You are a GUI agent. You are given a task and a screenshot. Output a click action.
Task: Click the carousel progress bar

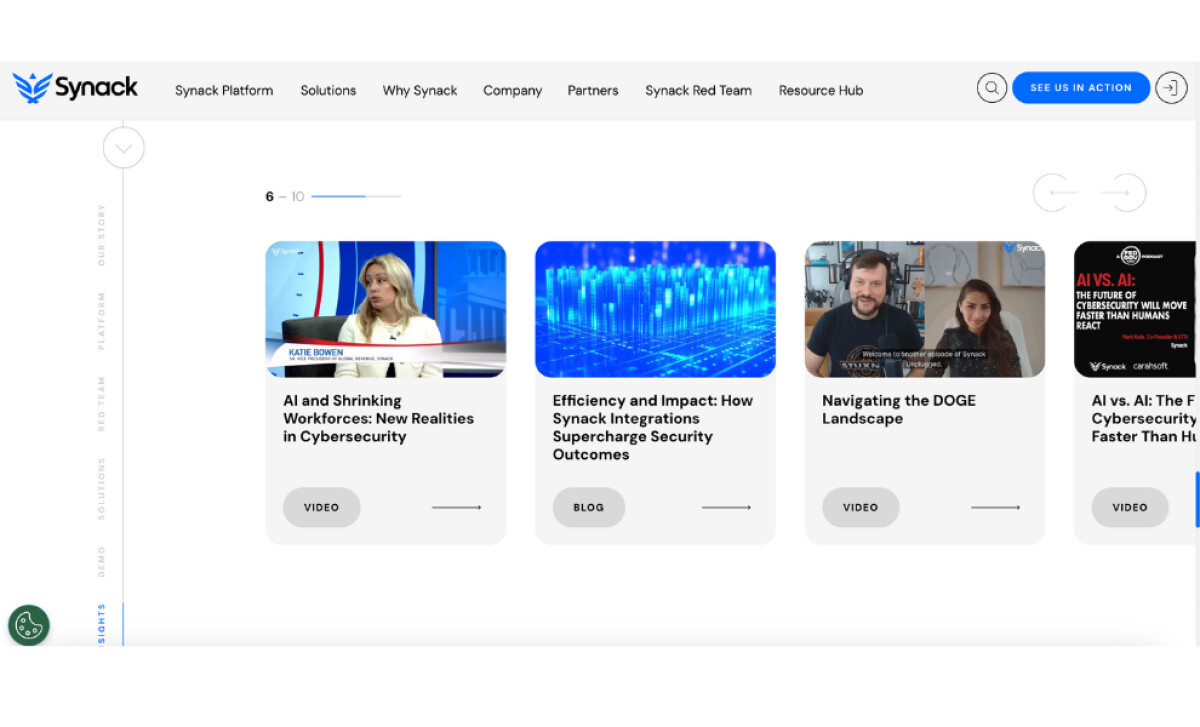[355, 197]
